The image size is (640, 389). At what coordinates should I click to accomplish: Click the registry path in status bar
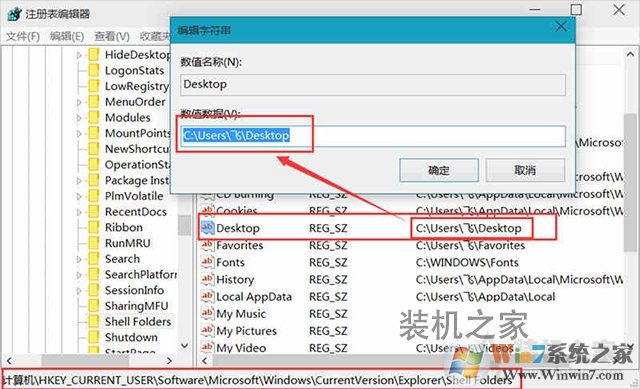coord(257,380)
